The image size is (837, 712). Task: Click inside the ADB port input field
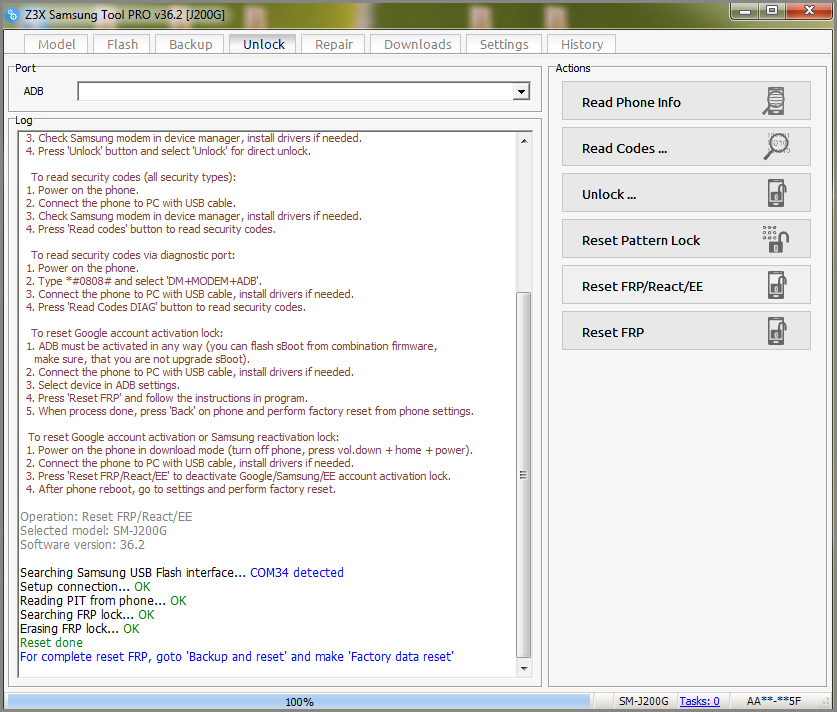[x=295, y=92]
